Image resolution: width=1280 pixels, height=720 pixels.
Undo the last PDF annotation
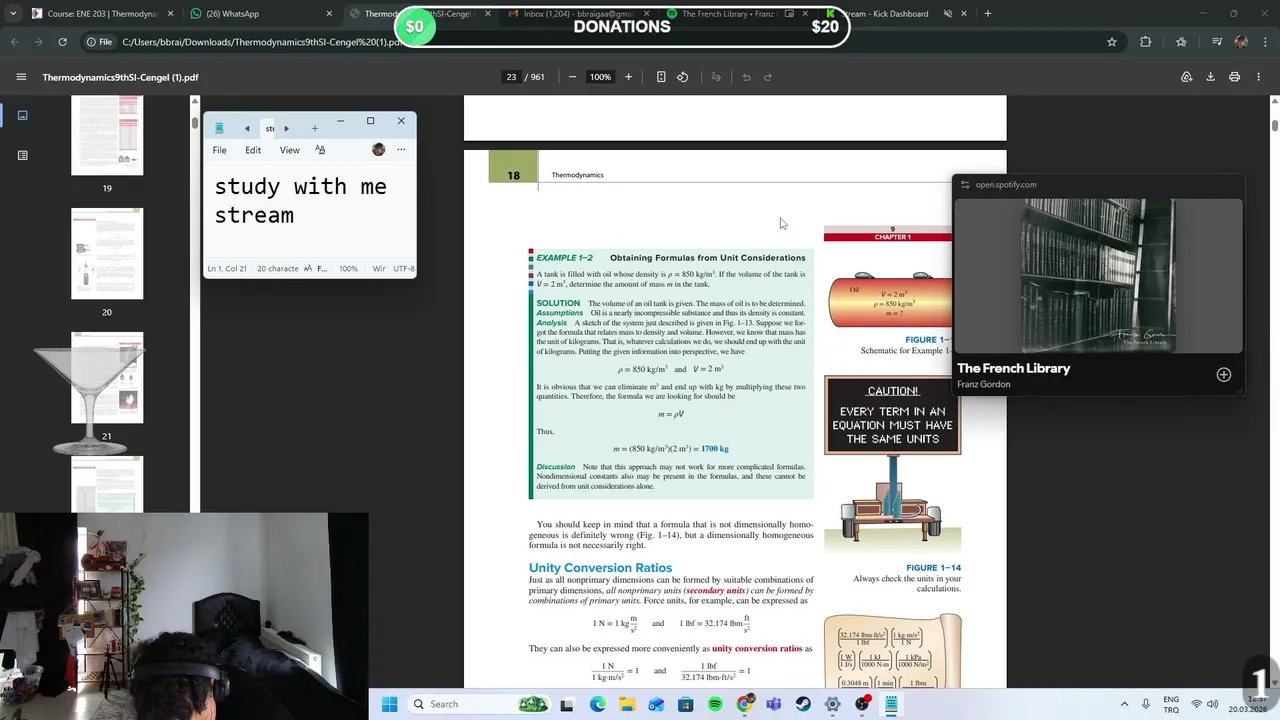(x=746, y=77)
